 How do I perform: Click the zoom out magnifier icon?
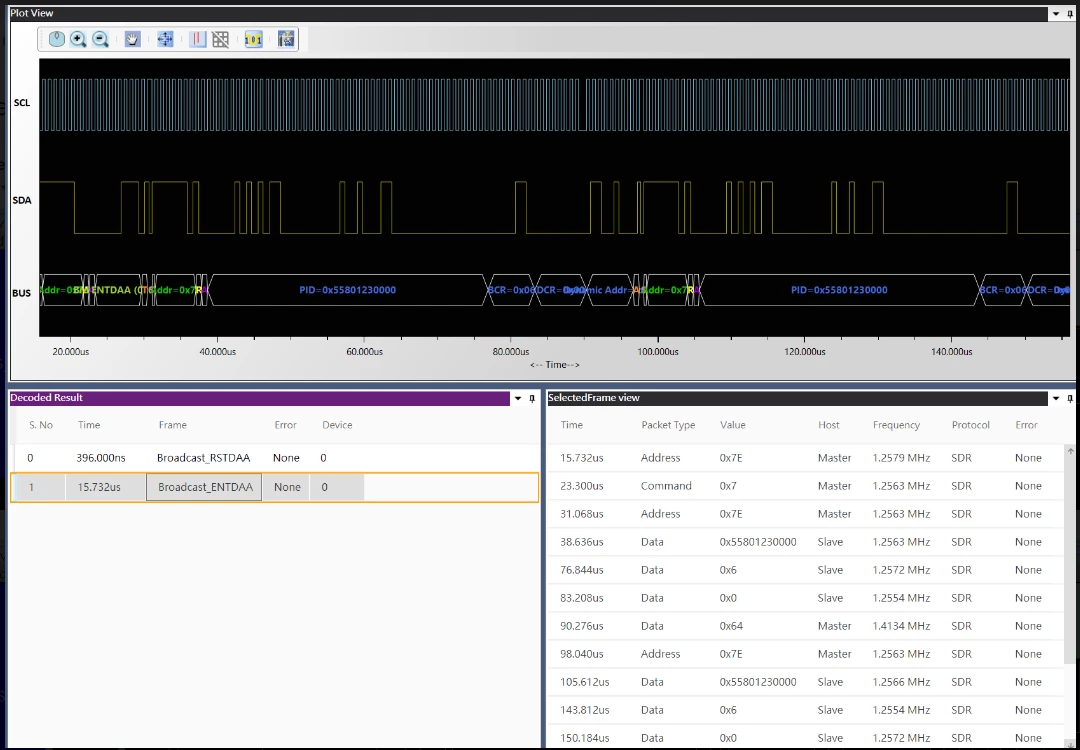tap(101, 39)
